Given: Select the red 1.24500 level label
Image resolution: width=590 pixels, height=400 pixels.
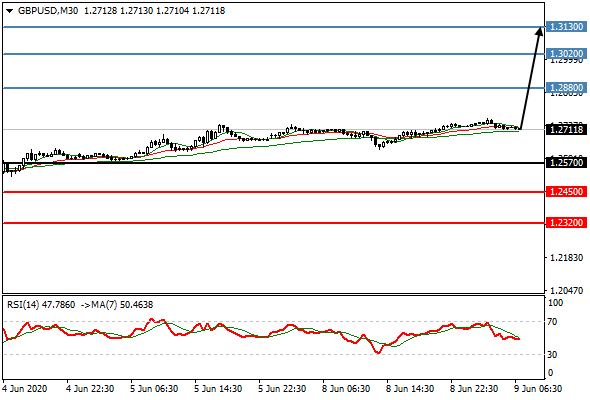Looking at the screenshot, I should (x=566, y=192).
